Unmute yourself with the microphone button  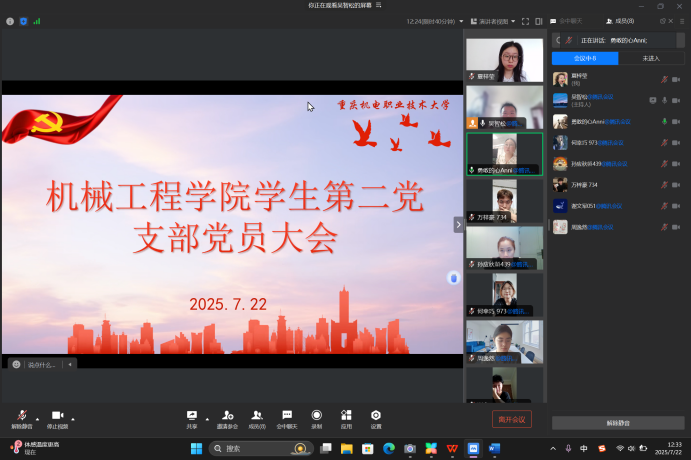point(22,419)
